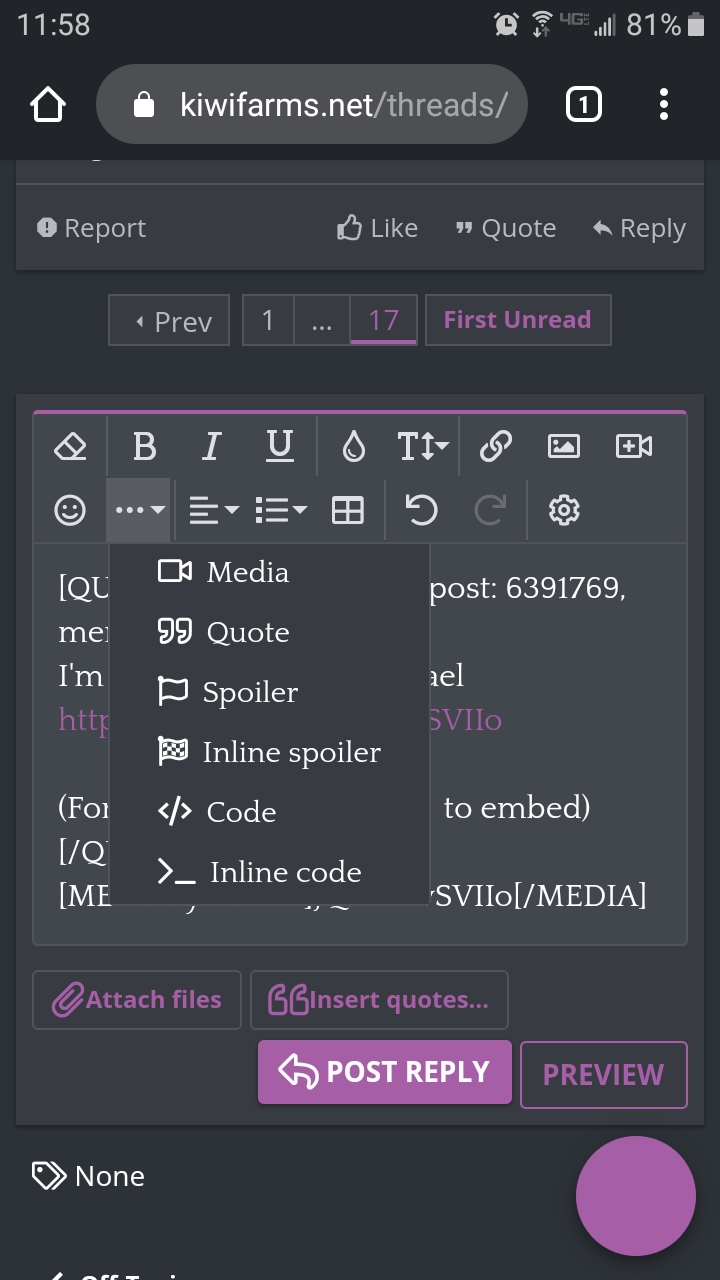Click the insert table icon

[348, 511]
